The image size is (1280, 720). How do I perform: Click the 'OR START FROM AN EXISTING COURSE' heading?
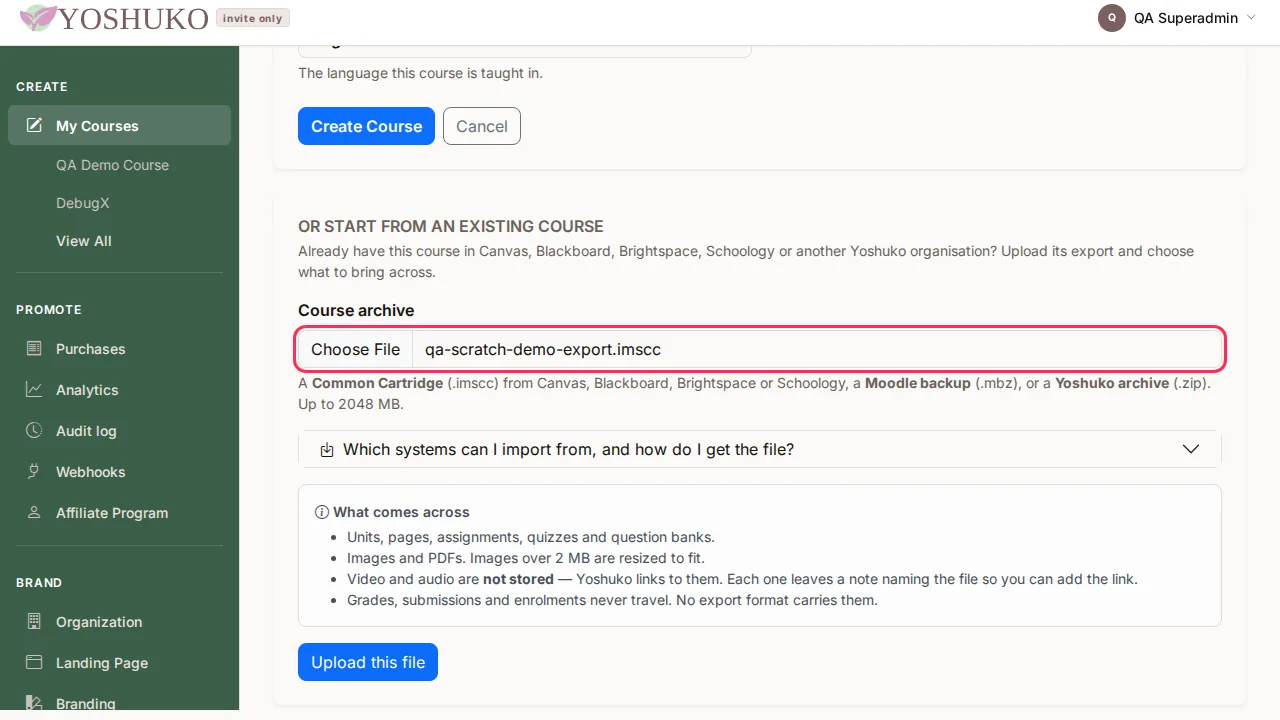451,226
